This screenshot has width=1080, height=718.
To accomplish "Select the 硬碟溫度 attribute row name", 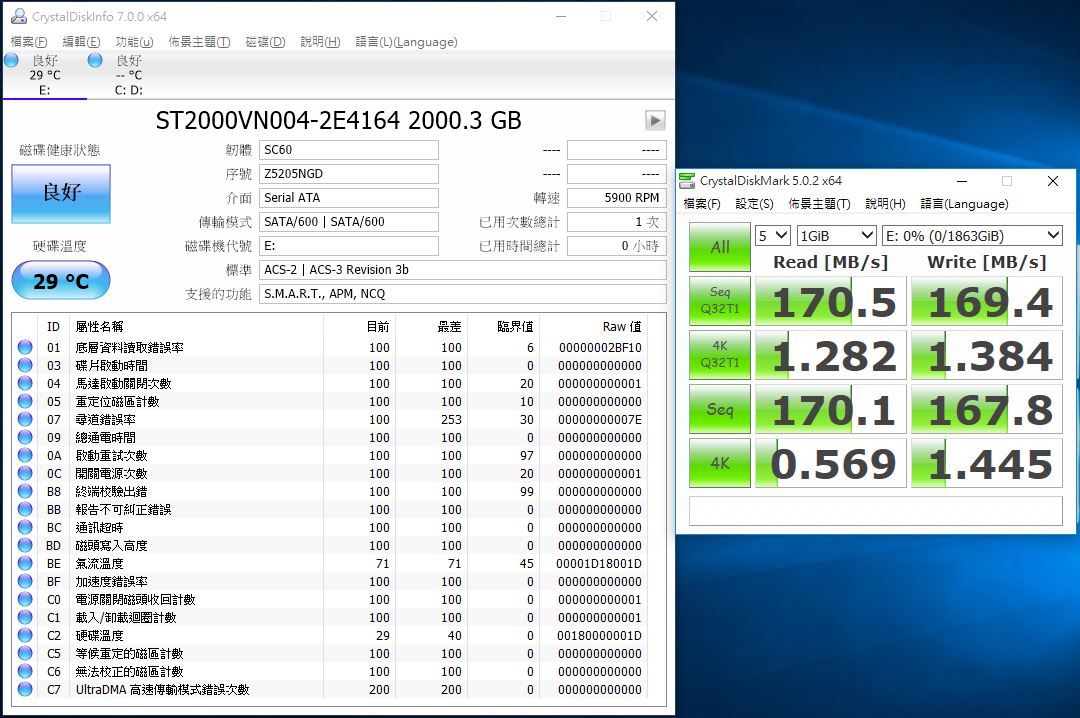I will point(100,635).
